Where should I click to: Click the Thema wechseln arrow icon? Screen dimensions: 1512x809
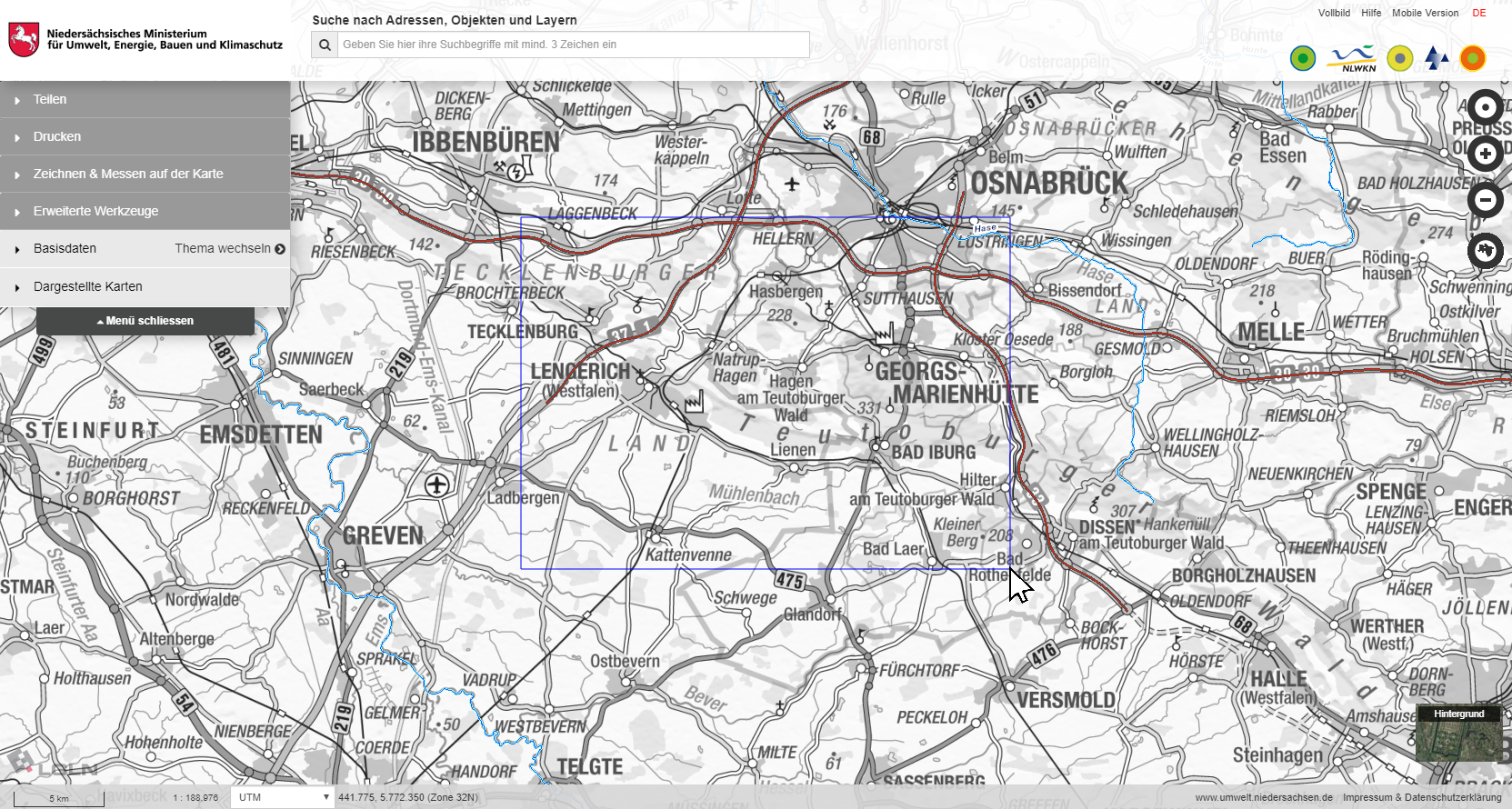click(280, 249)
